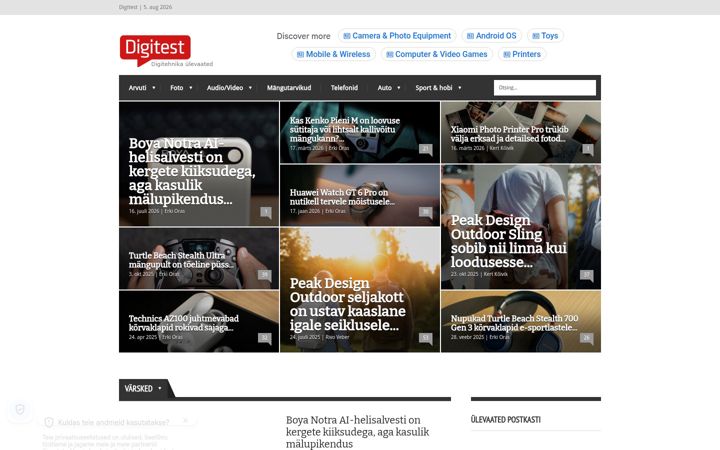
Task: Open the Printers topic chip
Action: coord(522,54)
